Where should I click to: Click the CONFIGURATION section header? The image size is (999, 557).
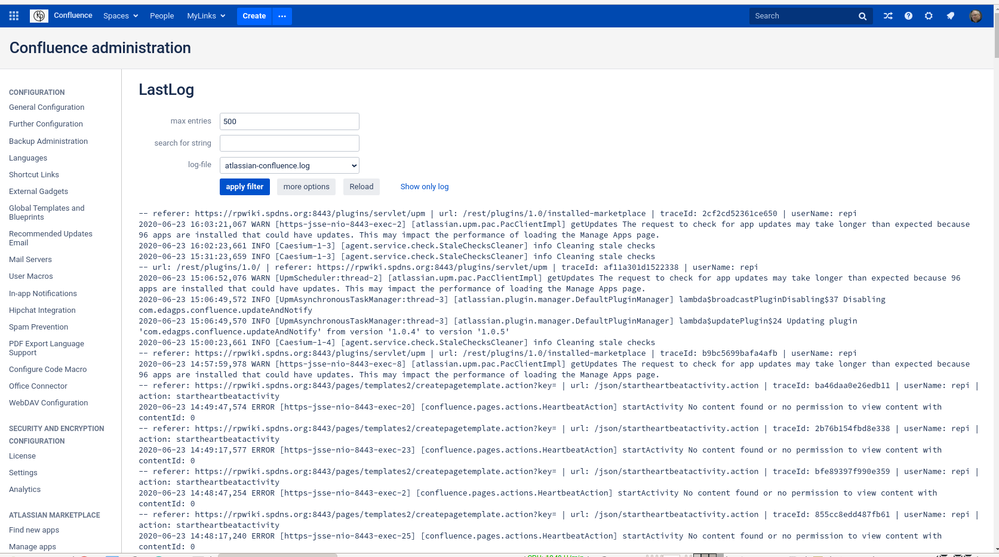pos(37,92)
